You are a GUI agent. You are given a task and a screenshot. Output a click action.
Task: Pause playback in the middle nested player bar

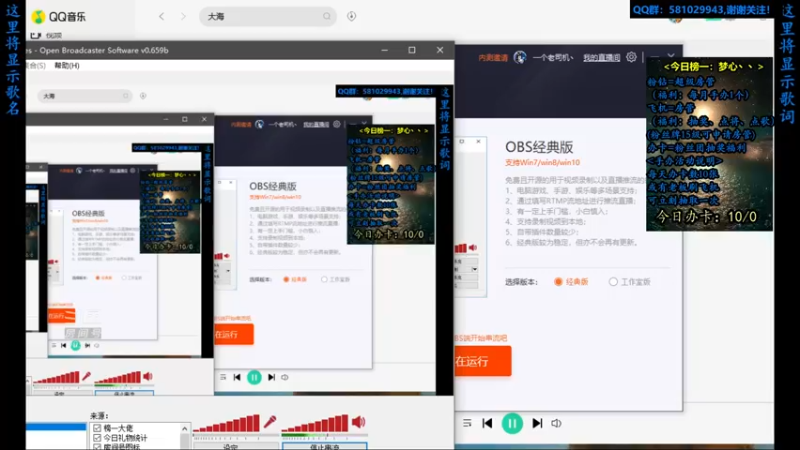click(254, 377)
